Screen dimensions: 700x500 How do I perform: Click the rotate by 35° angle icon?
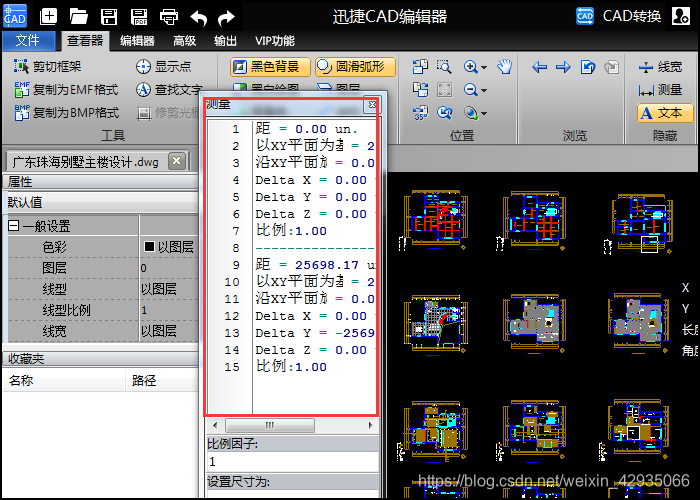421,113
